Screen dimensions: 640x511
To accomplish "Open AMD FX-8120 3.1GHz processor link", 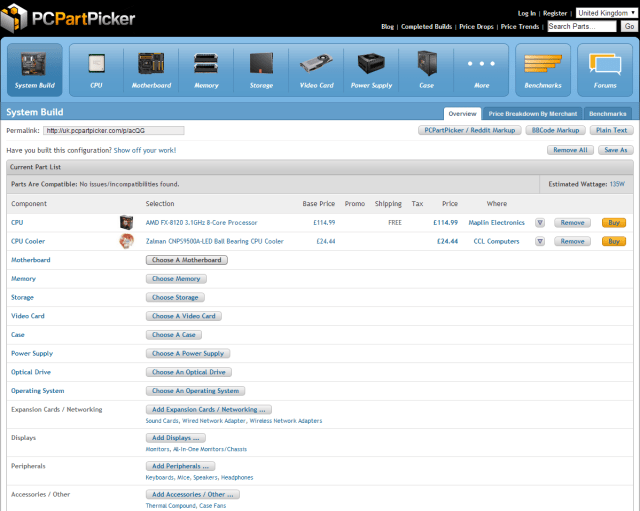I will coord(201,223).
